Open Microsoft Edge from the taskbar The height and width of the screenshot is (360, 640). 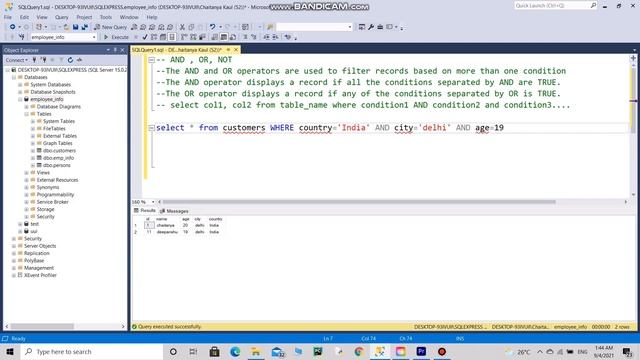(x=235, y=351)
